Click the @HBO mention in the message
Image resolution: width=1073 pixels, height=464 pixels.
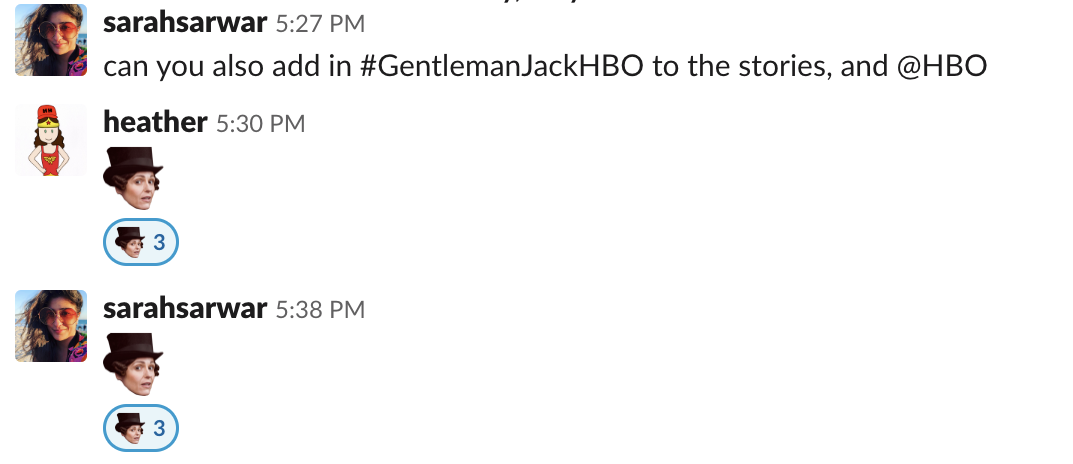coord(941,66)
